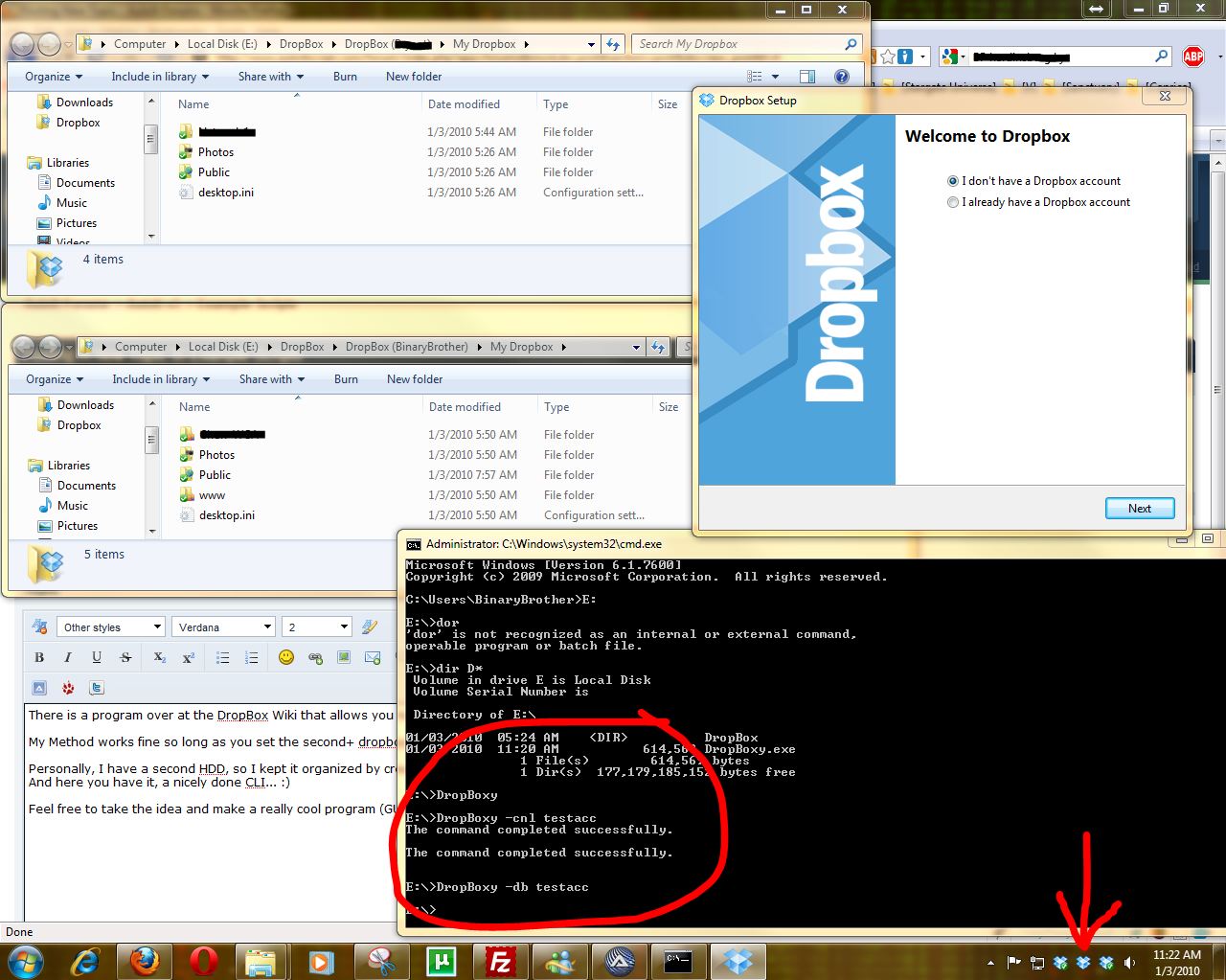Sort by Type column in bottom Explorer window

556,407
